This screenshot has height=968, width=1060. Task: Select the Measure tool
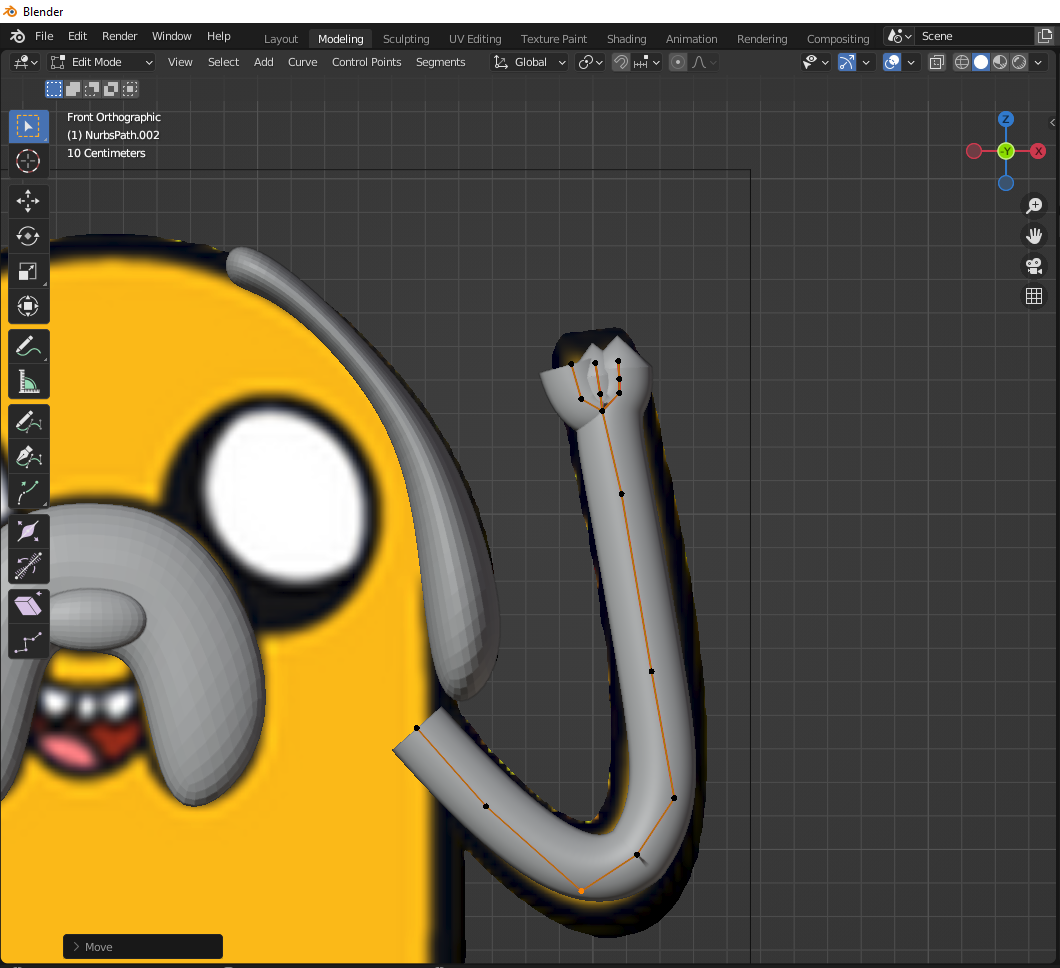[x=28, y=382]
